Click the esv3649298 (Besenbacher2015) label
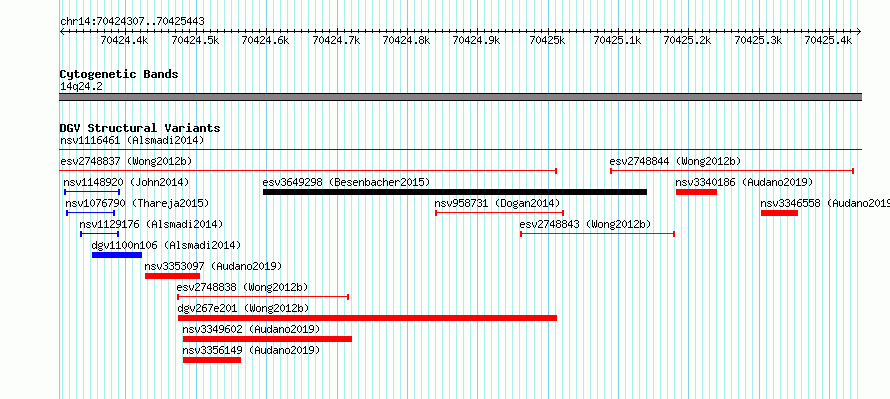Viewport: 890px width, 399px height. pos(346,182)
